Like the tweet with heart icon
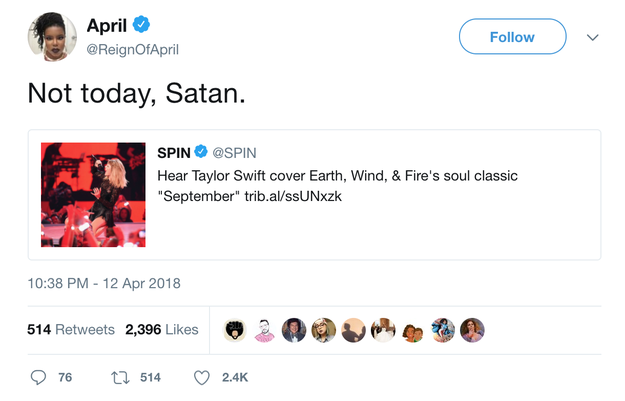Viewport: 625px width, 401px height. pos(201,377)
